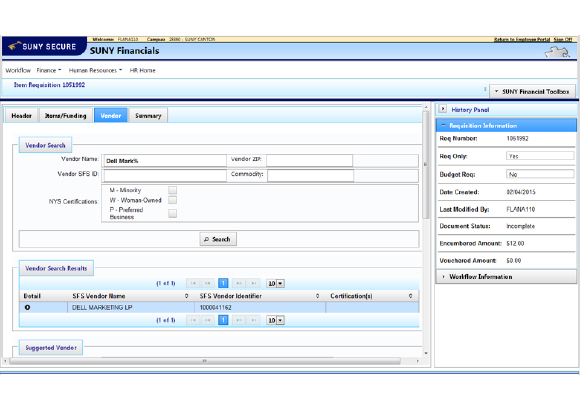This screenshot has height=410, width=580.
Task: Open rows-per-page dropdown in upper paginator
Action: 276,283
